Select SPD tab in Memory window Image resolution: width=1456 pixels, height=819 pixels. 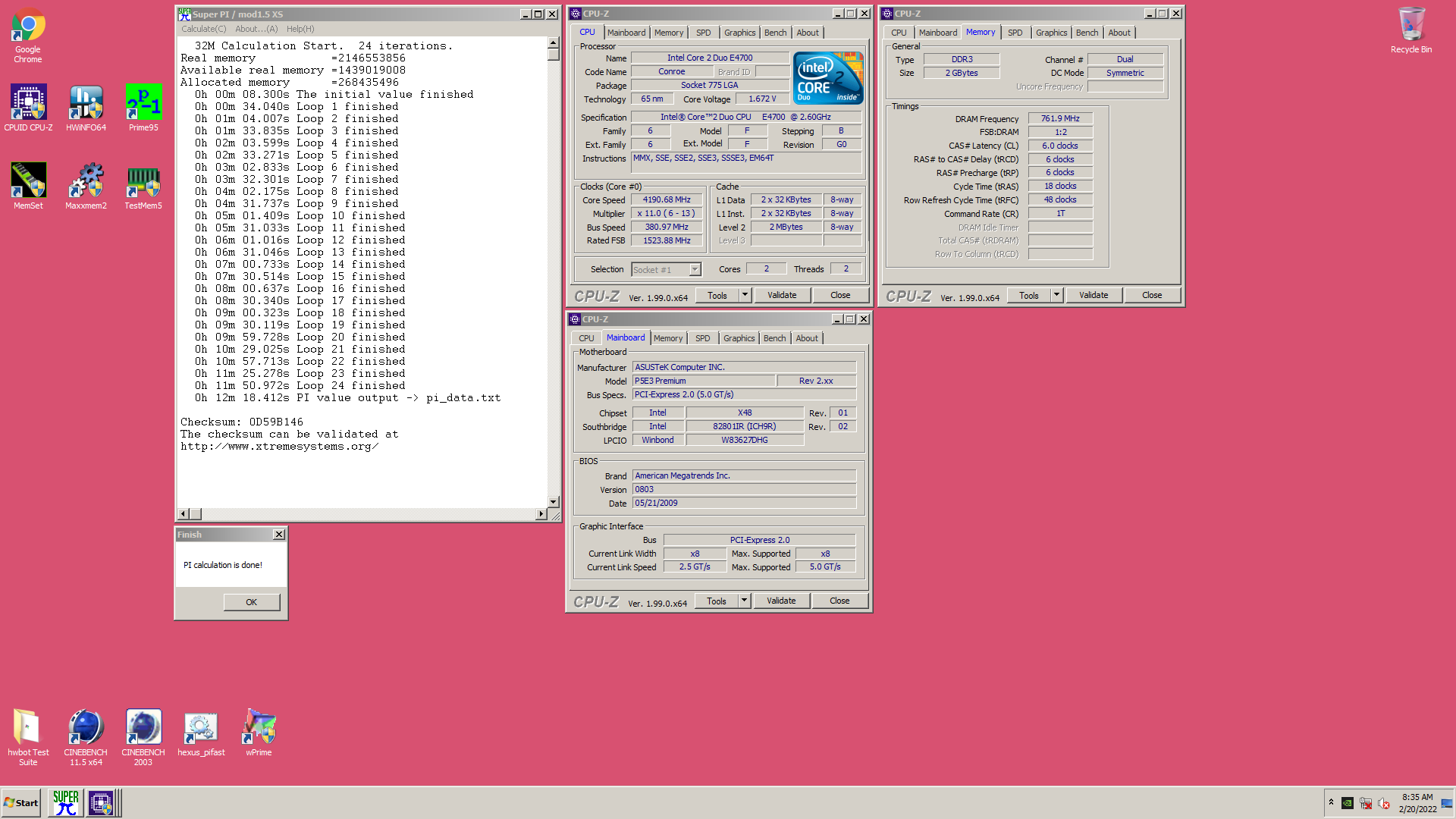tap(1015, 33)
